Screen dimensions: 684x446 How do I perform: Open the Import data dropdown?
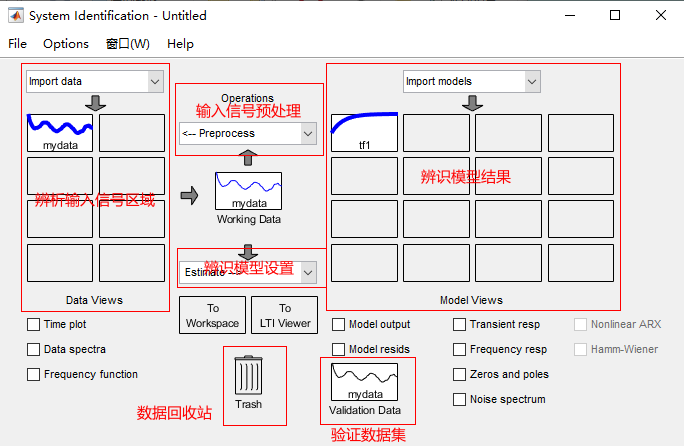pyautogui.click(x=94, y=81)
